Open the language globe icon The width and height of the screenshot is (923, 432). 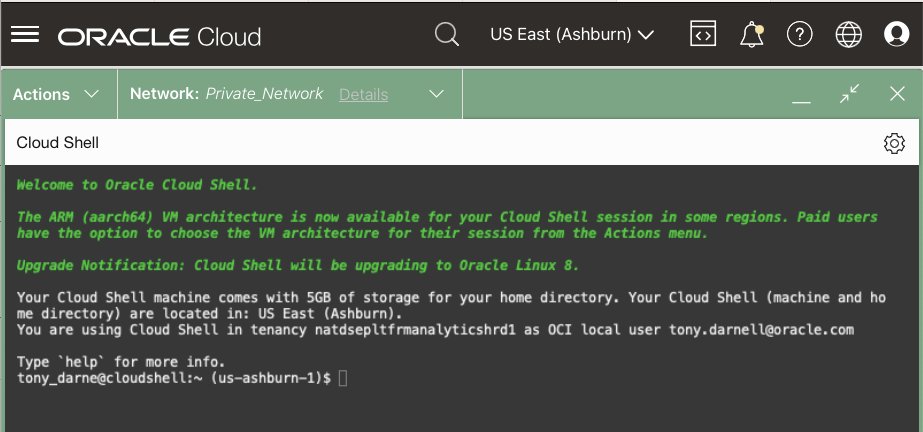tap(848, 35)
